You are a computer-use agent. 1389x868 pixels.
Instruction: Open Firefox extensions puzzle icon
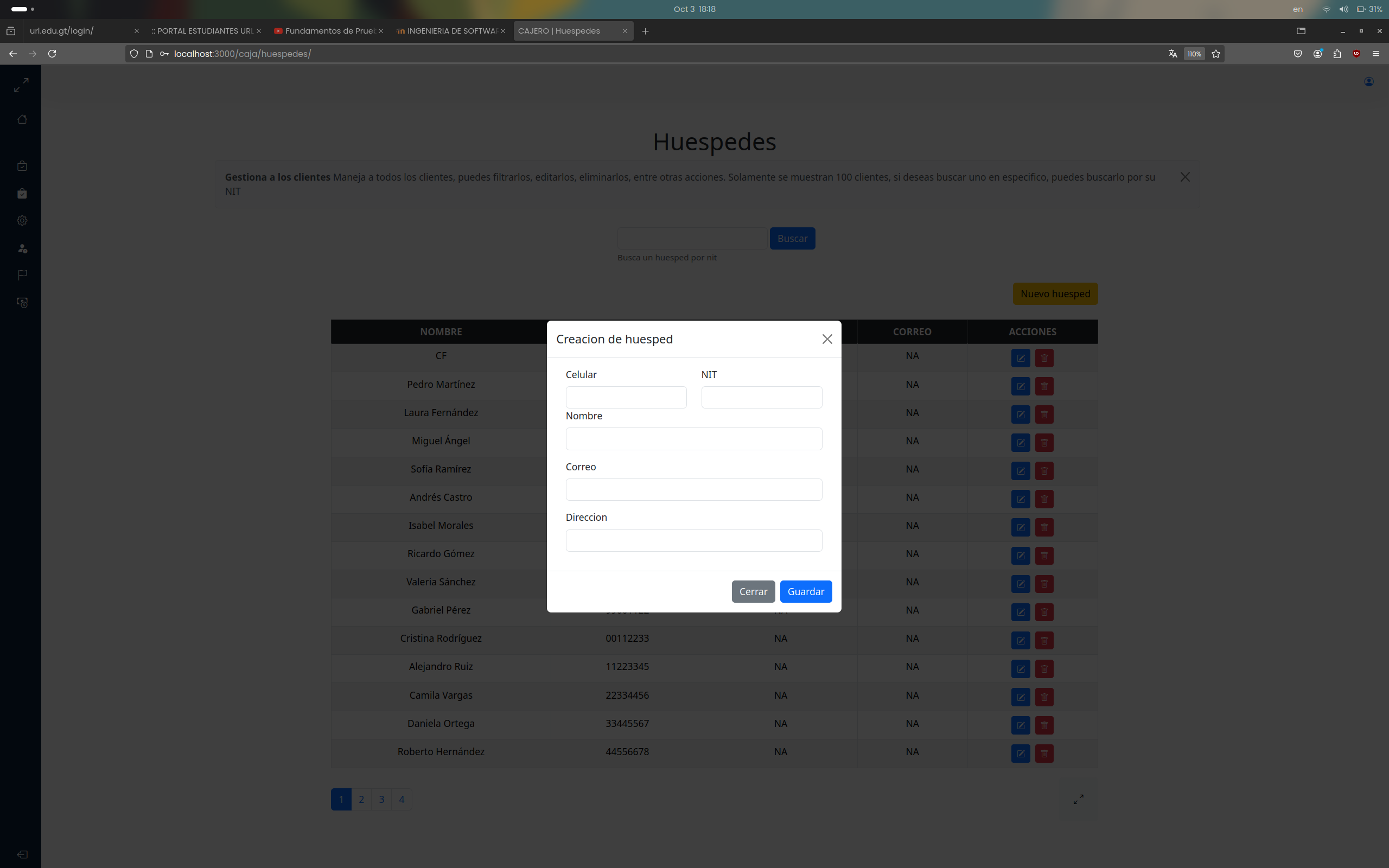pos(1337,54)
